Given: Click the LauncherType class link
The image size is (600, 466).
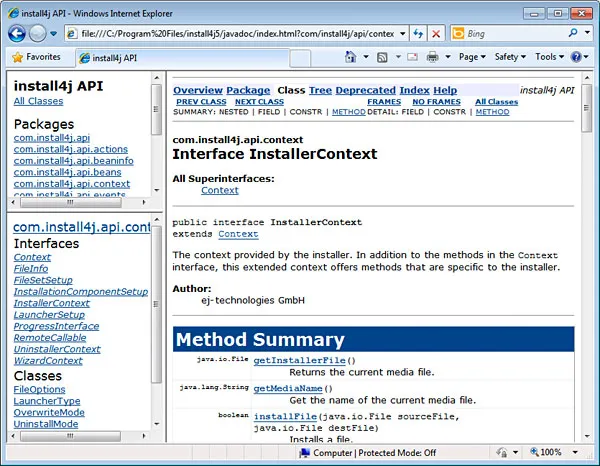Looking at the screenshot, I should 47,401.
